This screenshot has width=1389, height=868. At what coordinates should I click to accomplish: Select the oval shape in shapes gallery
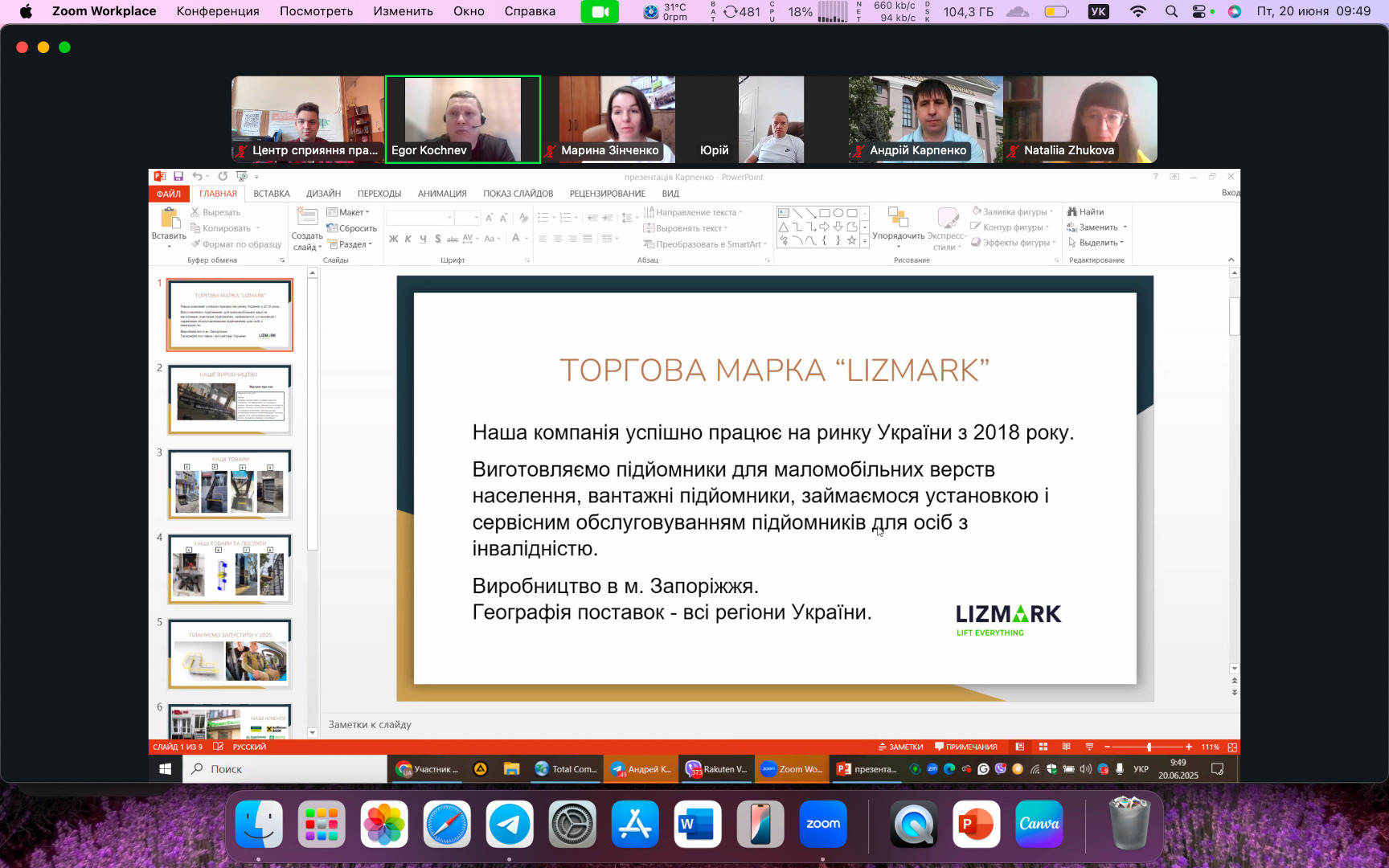click(838, 213)
